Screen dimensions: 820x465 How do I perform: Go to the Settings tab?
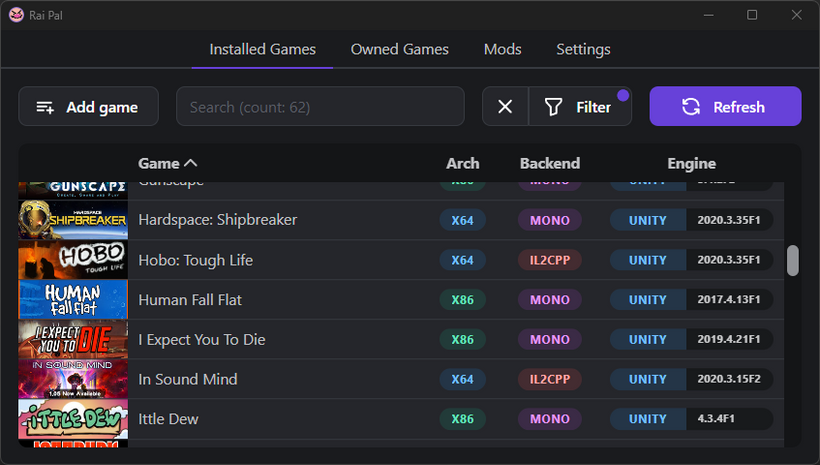pyautogui.click(x=583, y=49)
